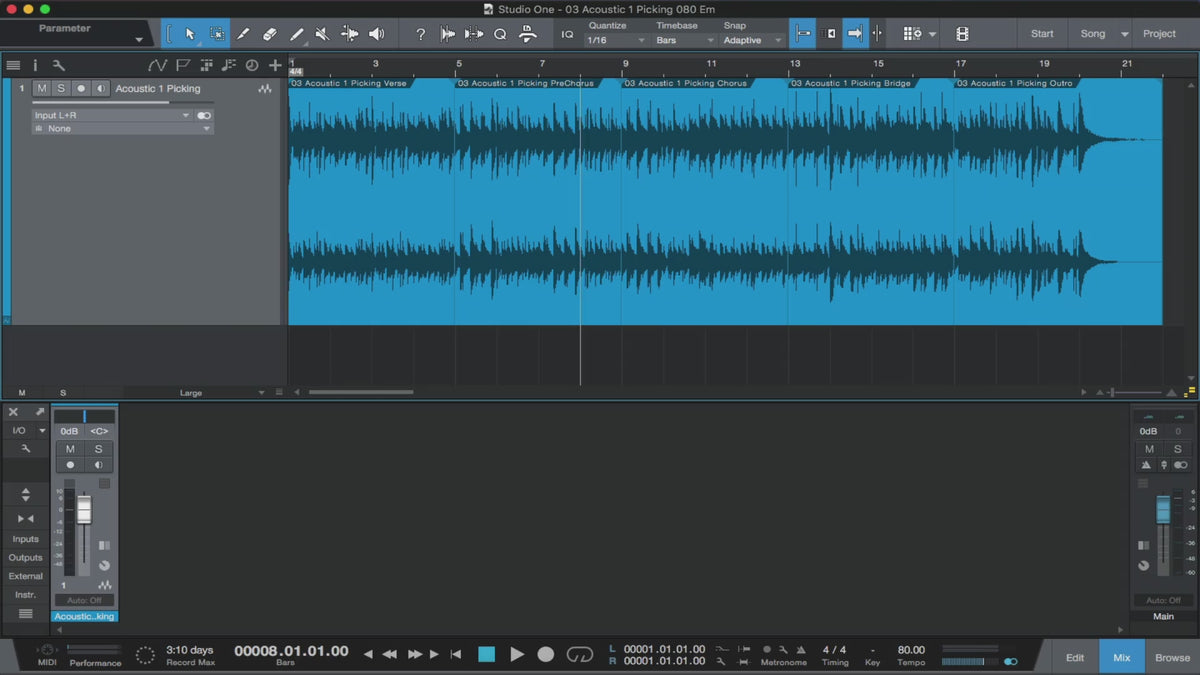Solo the Acoustic 1 Picking track

pyautogui.click(x=61, y=89)
